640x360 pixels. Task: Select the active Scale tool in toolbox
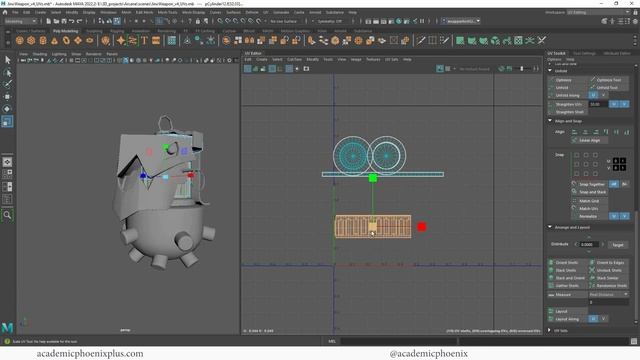7,121
